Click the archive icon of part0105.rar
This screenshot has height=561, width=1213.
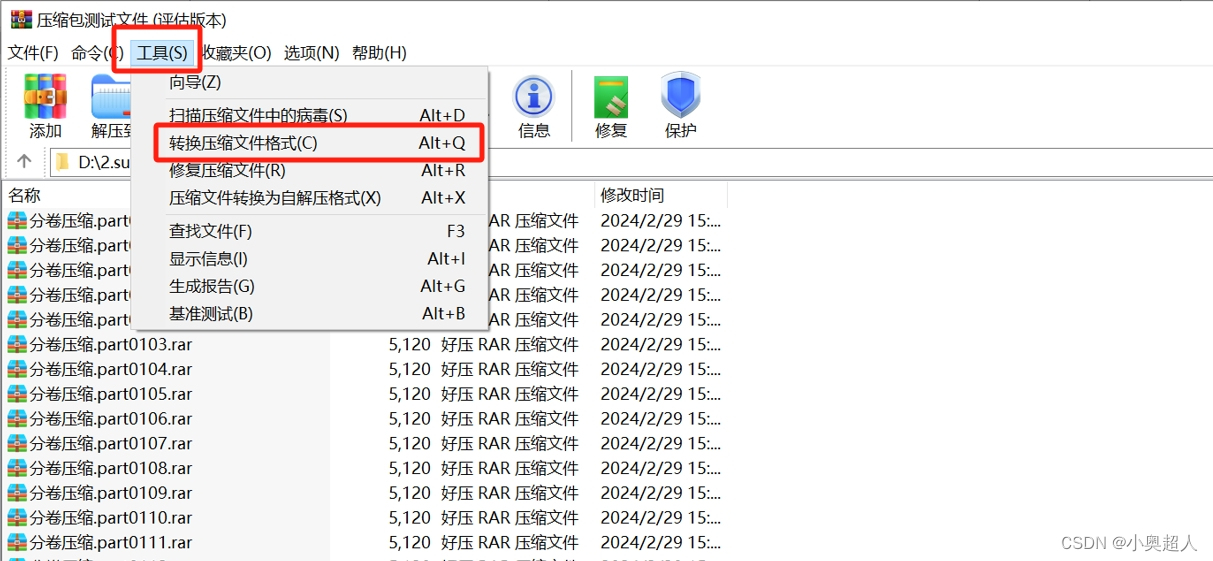point(17,394)
